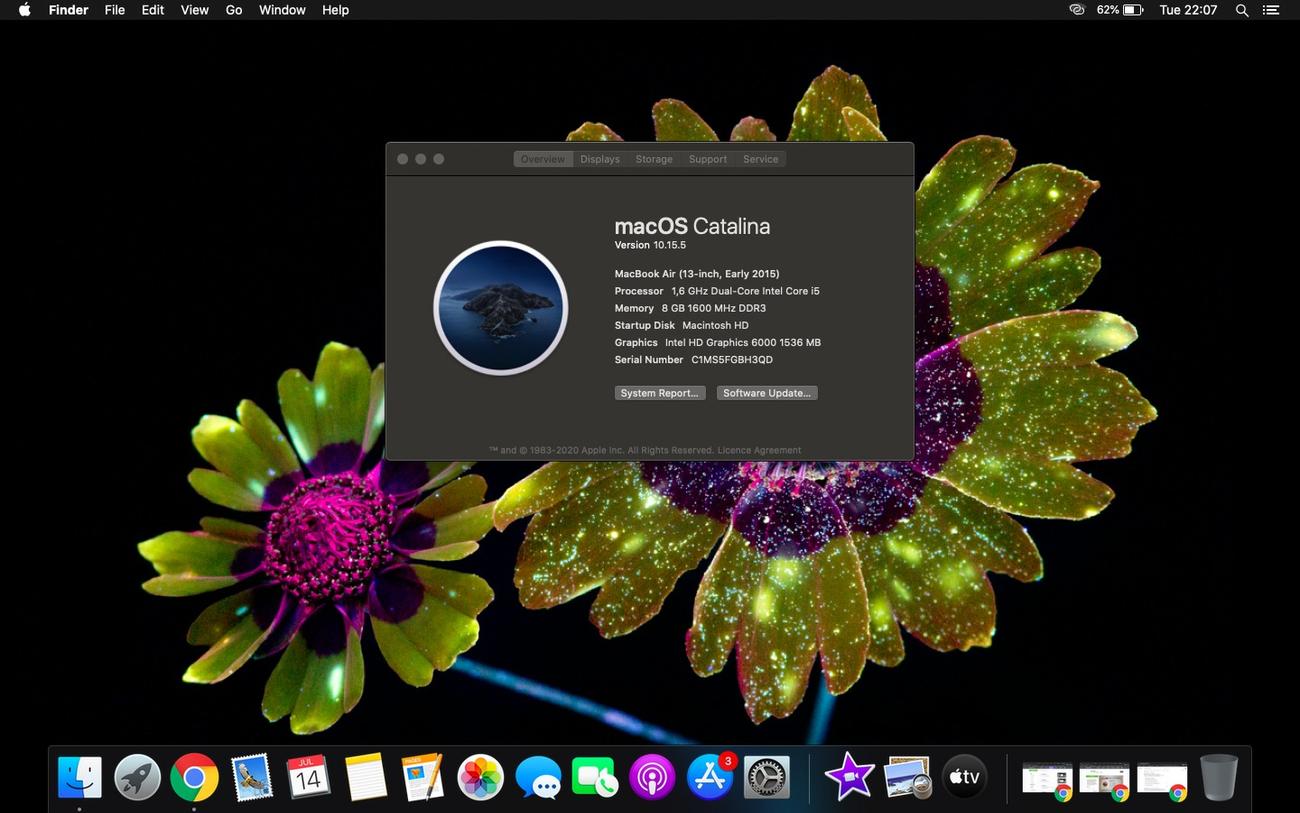
Task: Open the yellow Notes app in dock
Action: (x=365, y=777)
